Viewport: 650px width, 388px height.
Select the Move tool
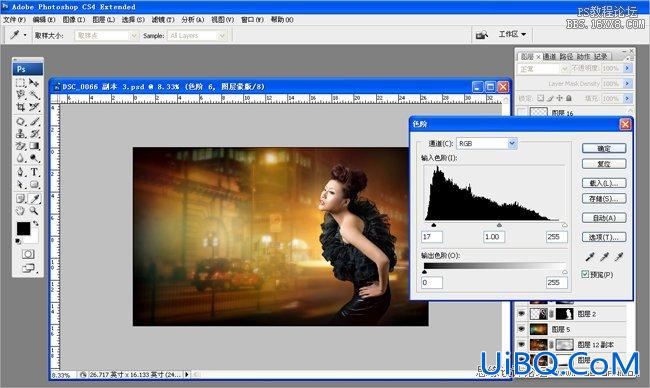coord(34,83)
